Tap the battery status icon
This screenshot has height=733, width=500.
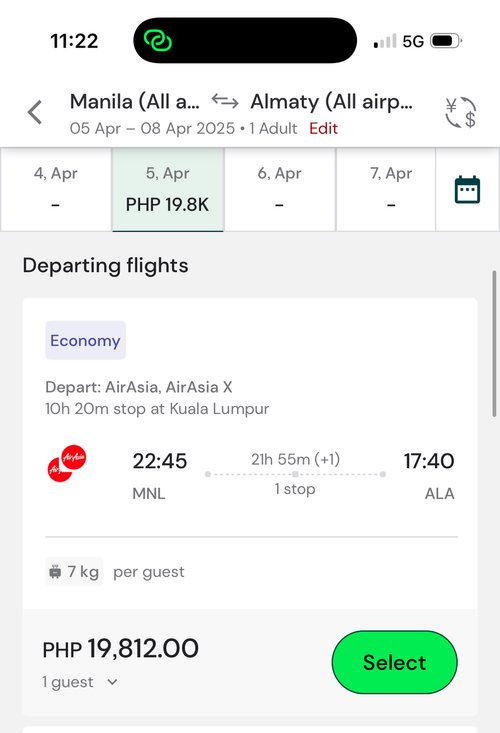446,41
